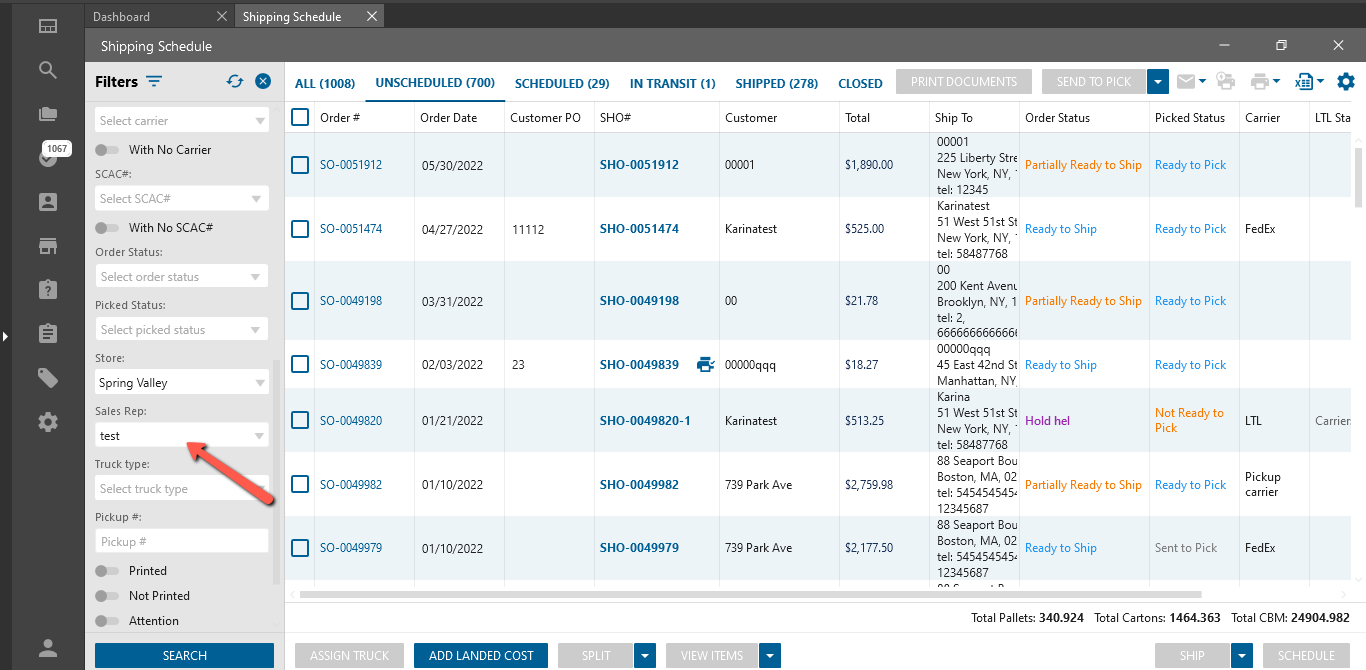Open the Select truck type dropdown
Screen dimensions: 1366x670
(182, 488)
